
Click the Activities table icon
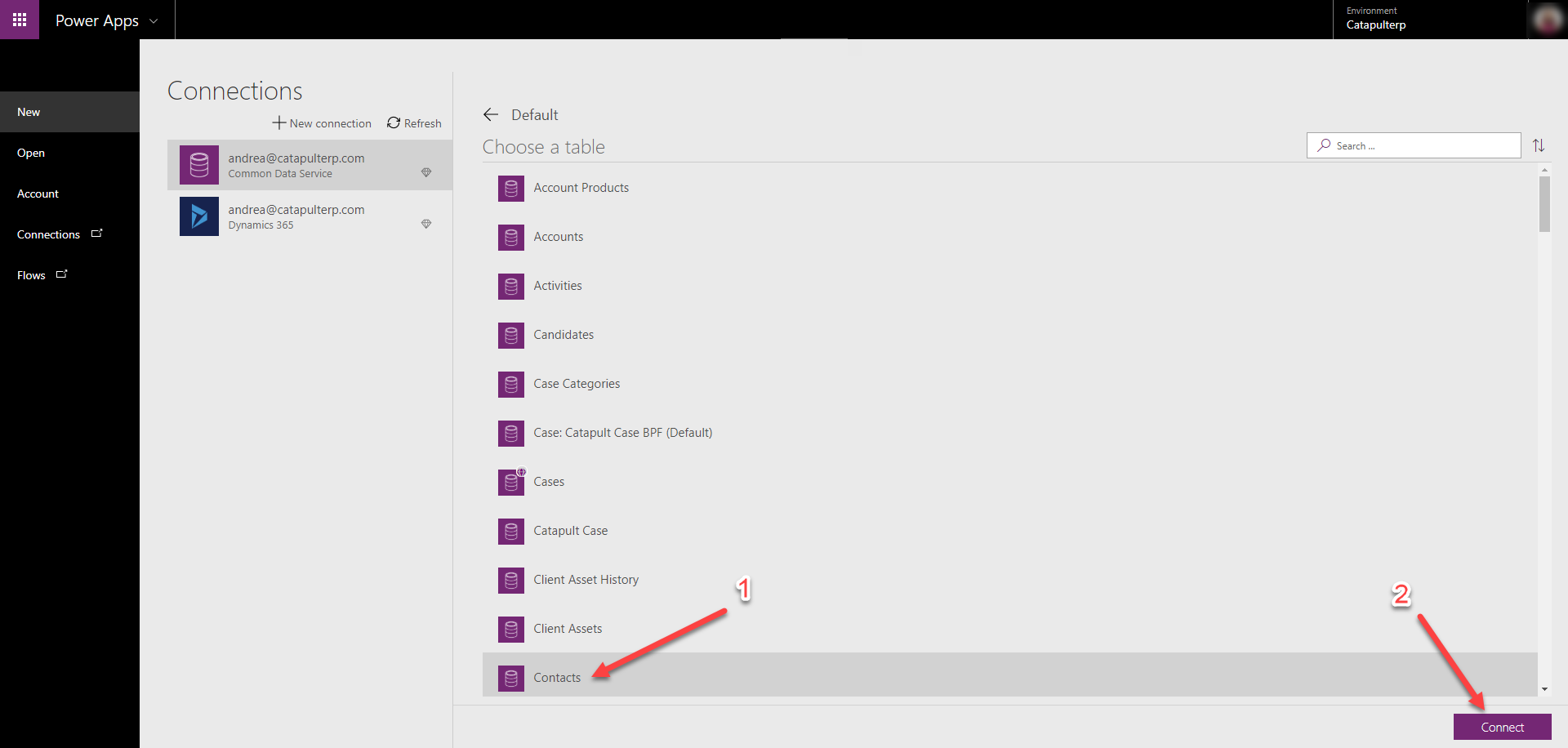pyautogui.click(x=511, y=287)
